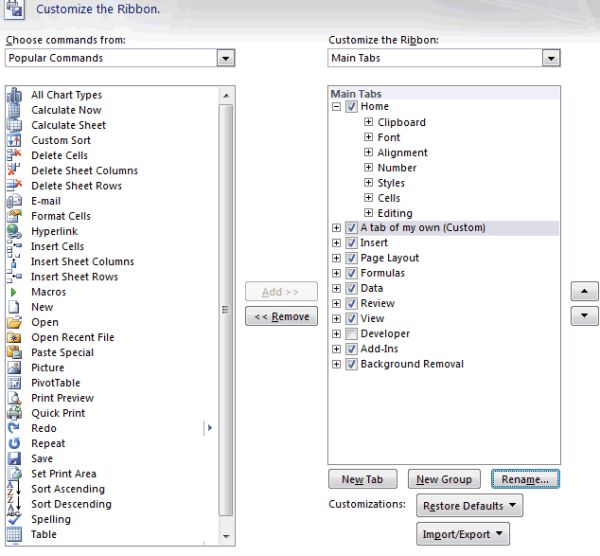Choose the Custom Sort icon
Screen dimensions: 600x556
tap(14, 140)
